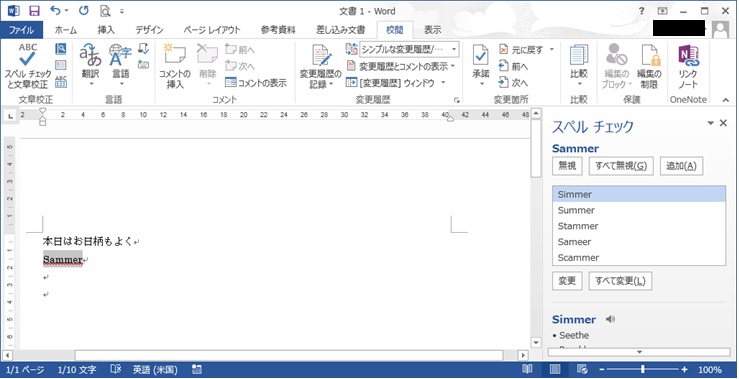This screenshot has height=379, width=739.
Task: Reject the change (元に戻す)
Action: tap(521, 49)
